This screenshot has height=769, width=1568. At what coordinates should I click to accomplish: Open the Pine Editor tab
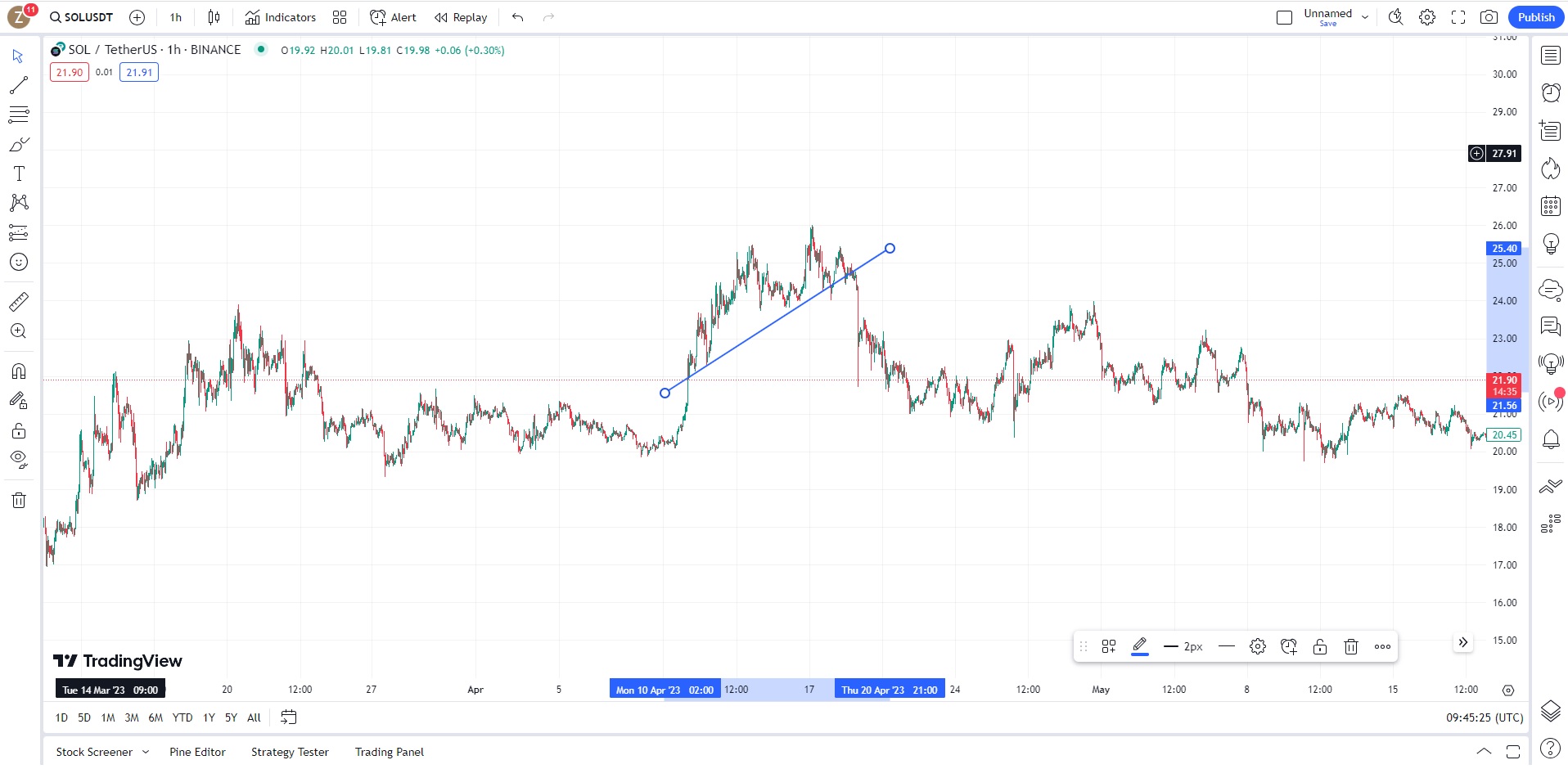pos(197,752)
